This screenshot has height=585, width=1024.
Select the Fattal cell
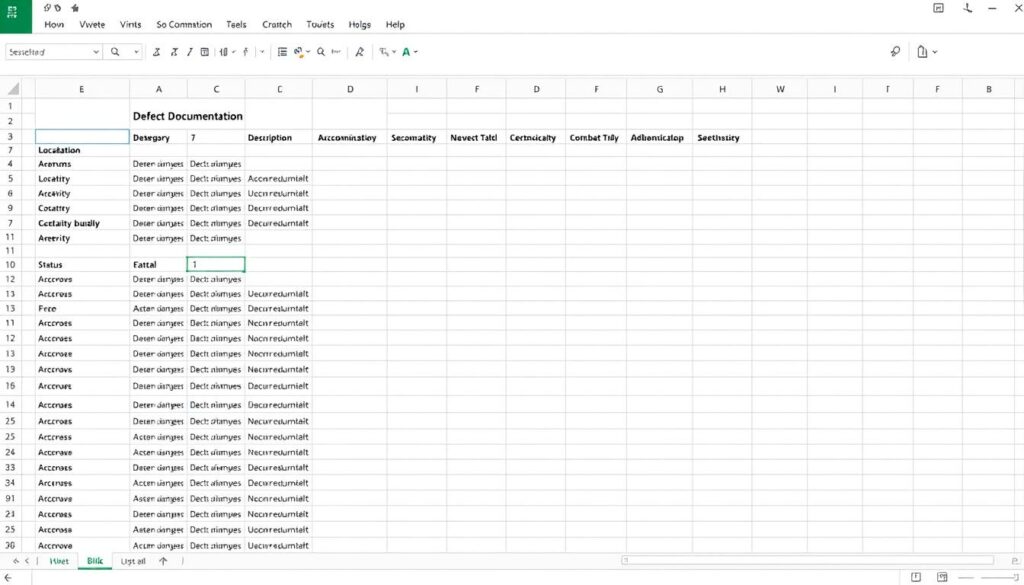tap(159, 264)
